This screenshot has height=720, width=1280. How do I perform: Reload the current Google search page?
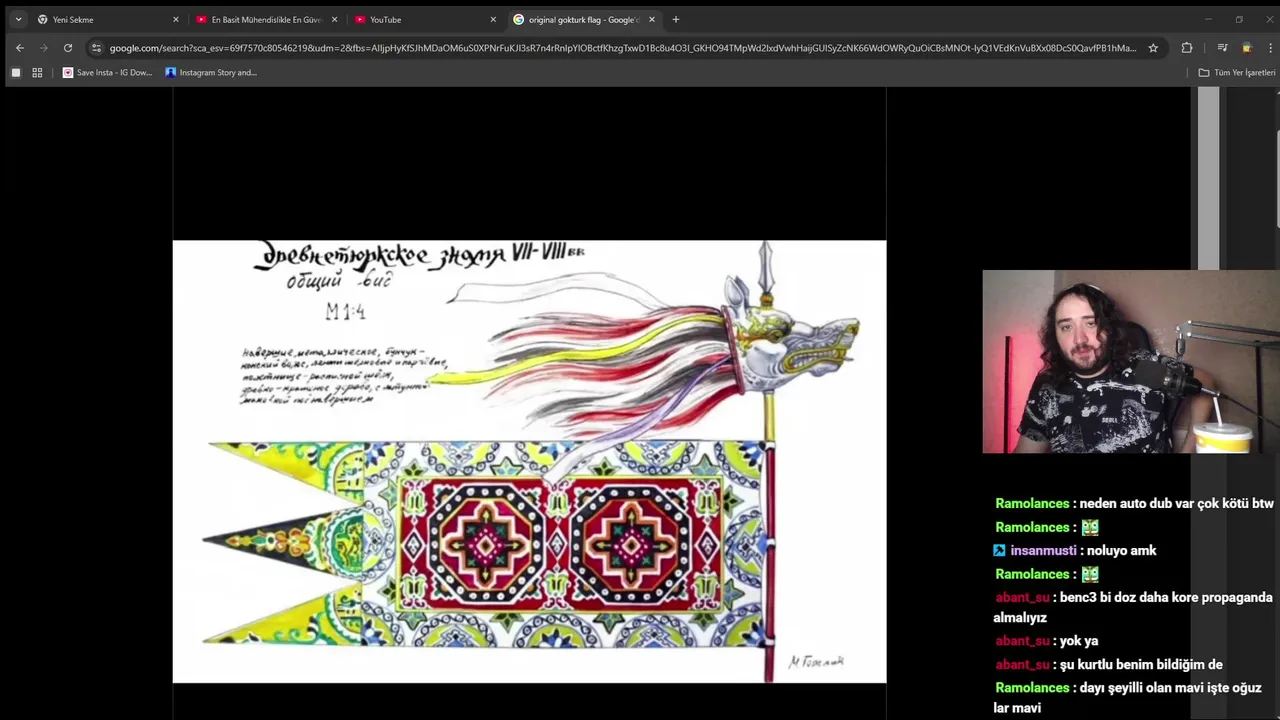68,48
